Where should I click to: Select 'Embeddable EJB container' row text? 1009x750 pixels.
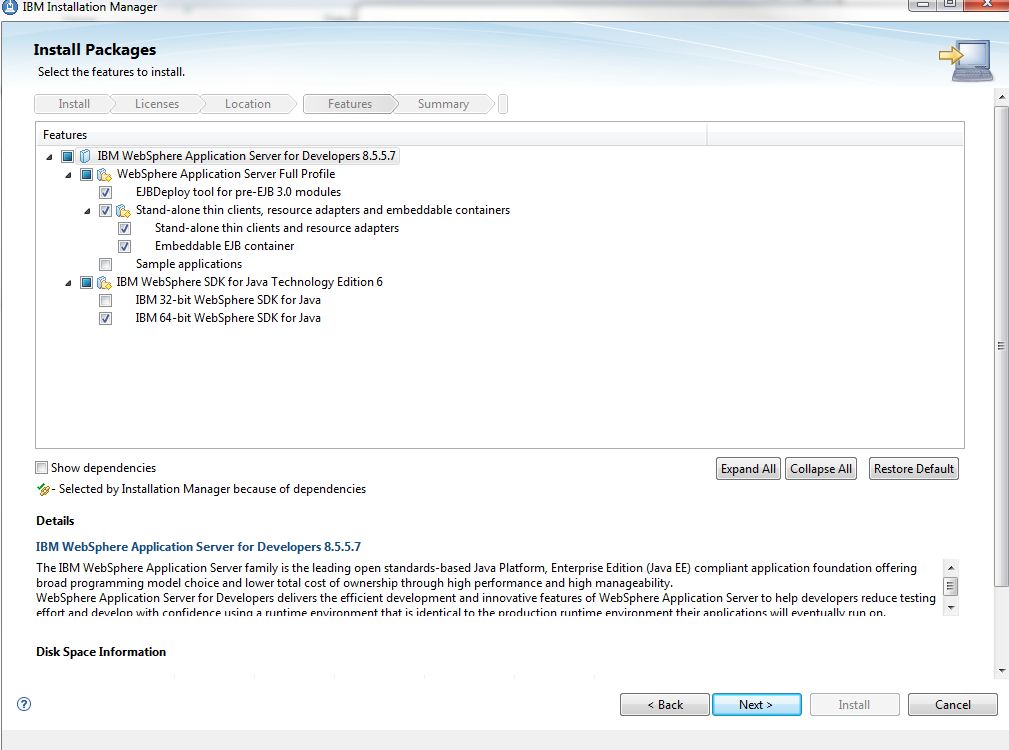pyautogui.click(x=224, y=246)
